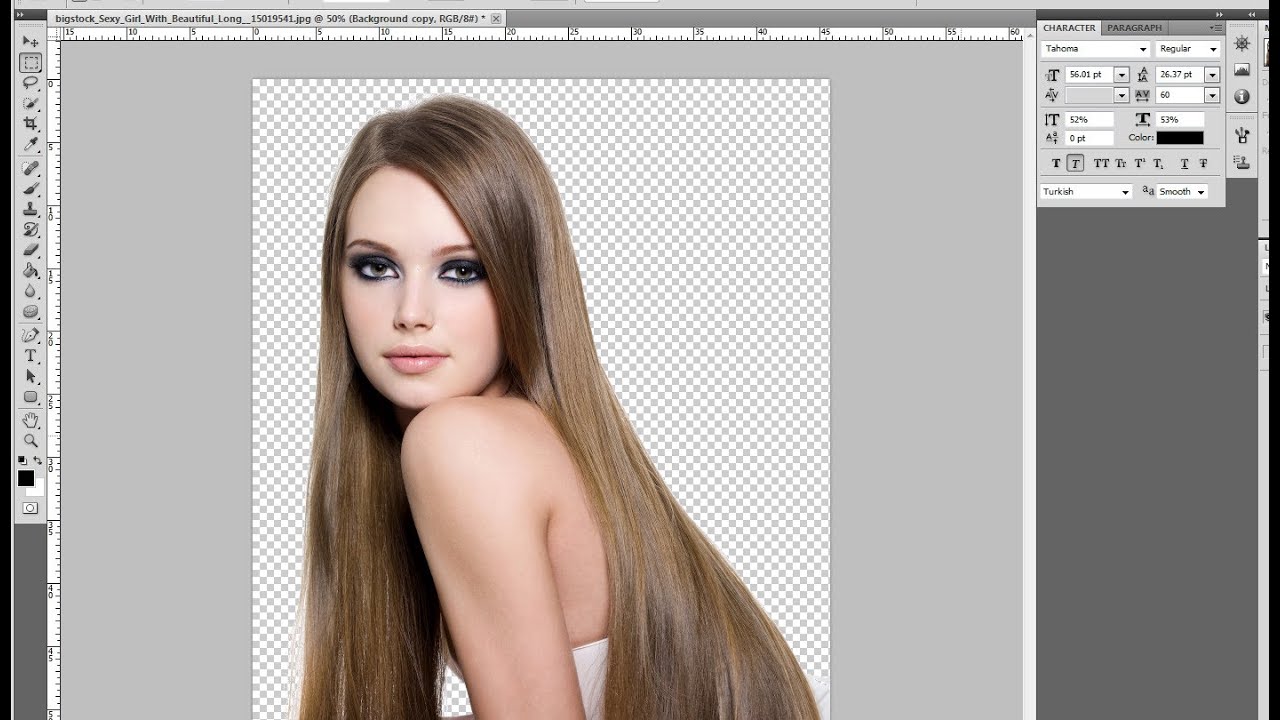Image resolution: width=1280 pixels, height=720 pixels.
Task: Select the Clone Stamp tool
Action: click(30, 209)
